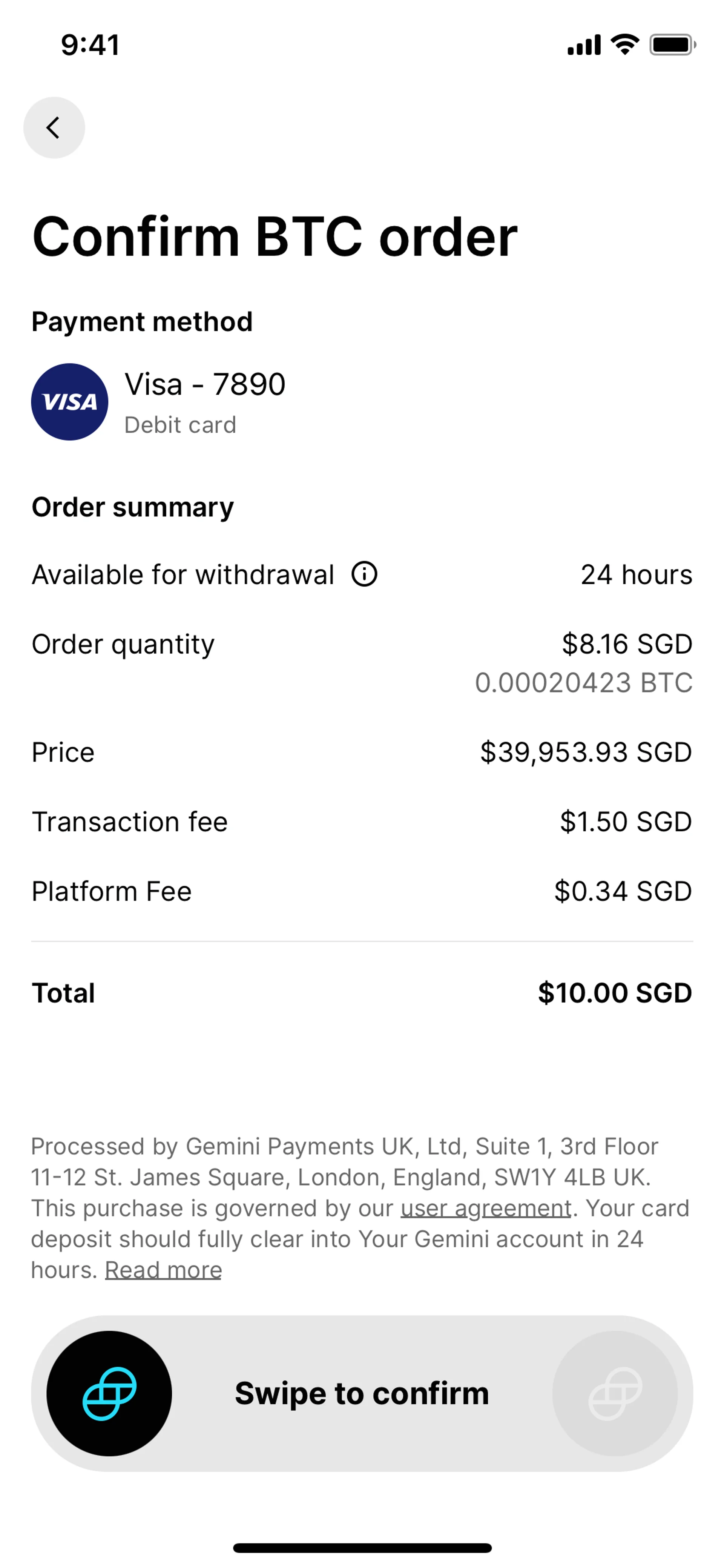Tap the battery status icon
Image resolution: width=724 pixels, height=1568 pixels.
pyautogui.click(x=672, y=45)
